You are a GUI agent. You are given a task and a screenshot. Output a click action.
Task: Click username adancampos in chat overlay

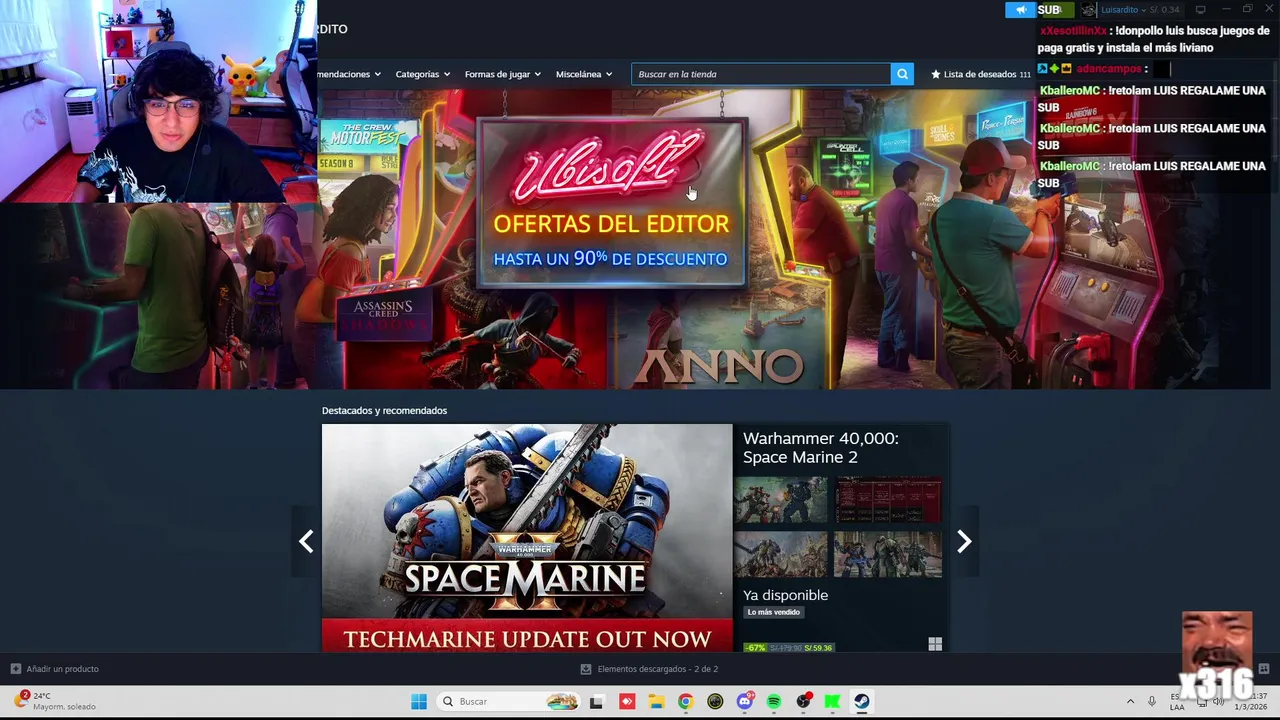pyautogui.click(x=1109, y=69)
